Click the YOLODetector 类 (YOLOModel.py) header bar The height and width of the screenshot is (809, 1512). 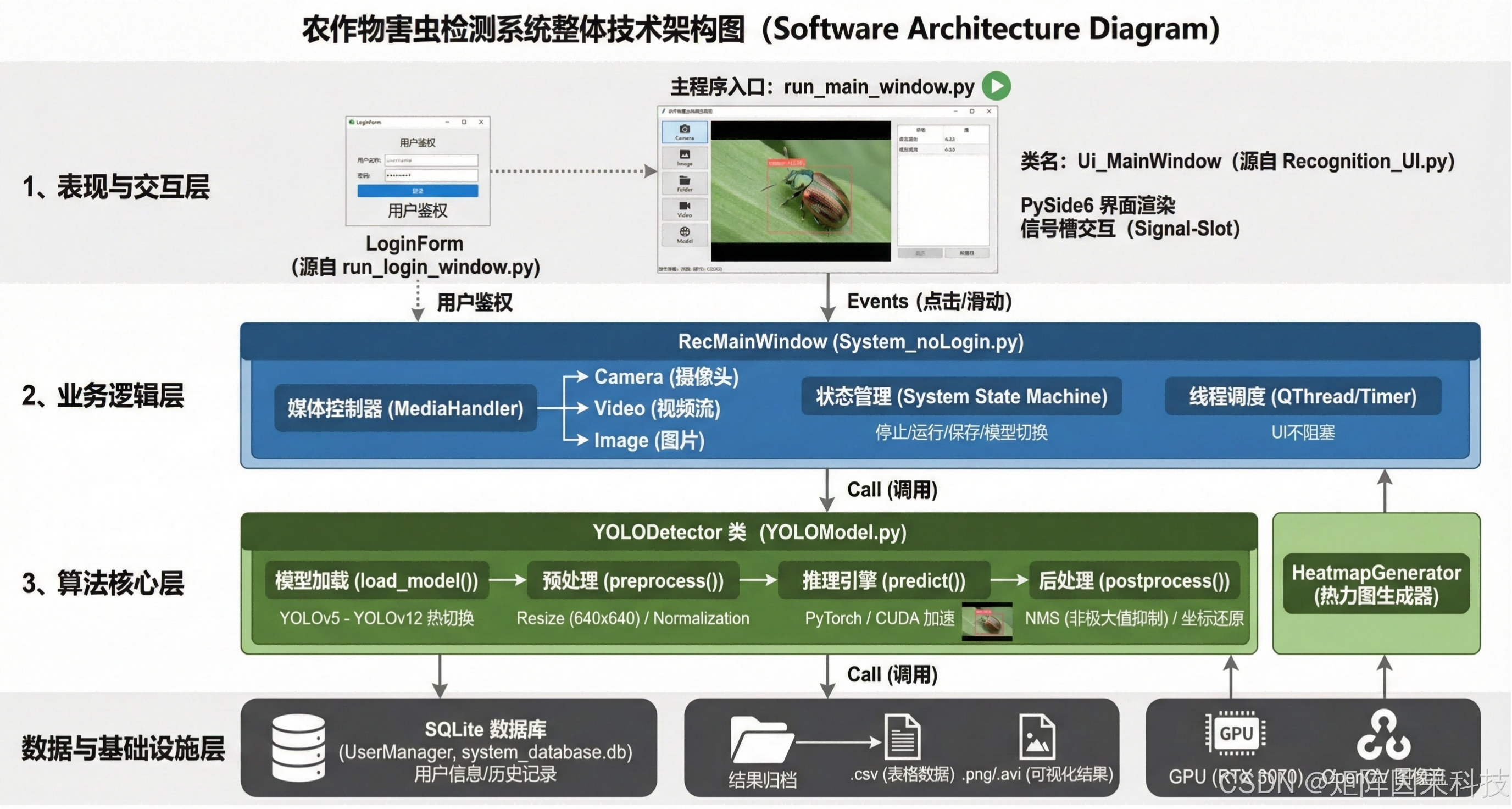point(749,532)
